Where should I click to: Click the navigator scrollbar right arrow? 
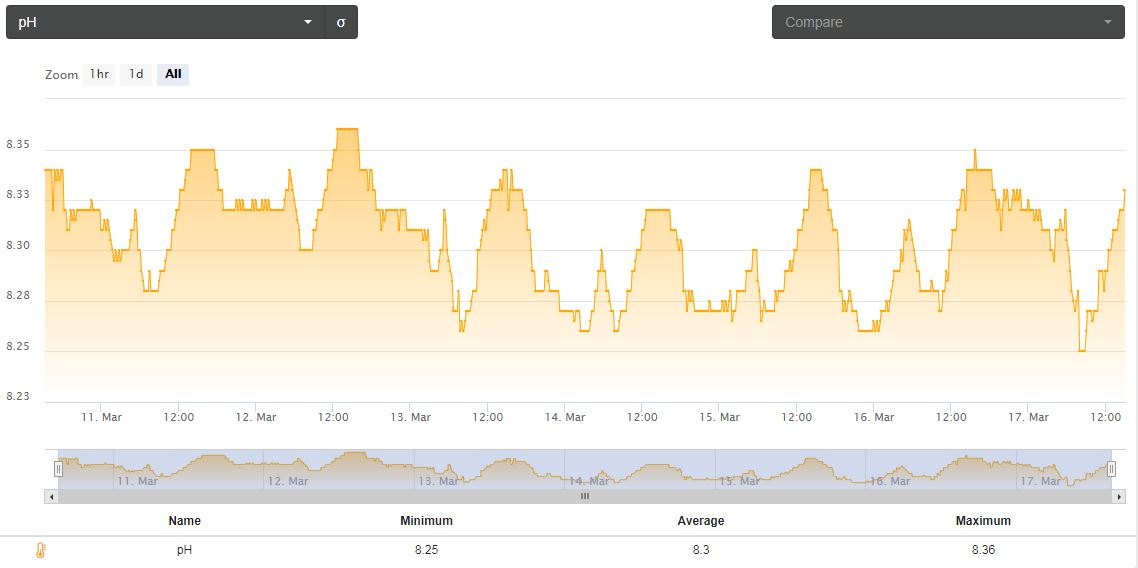point(1118,496)
